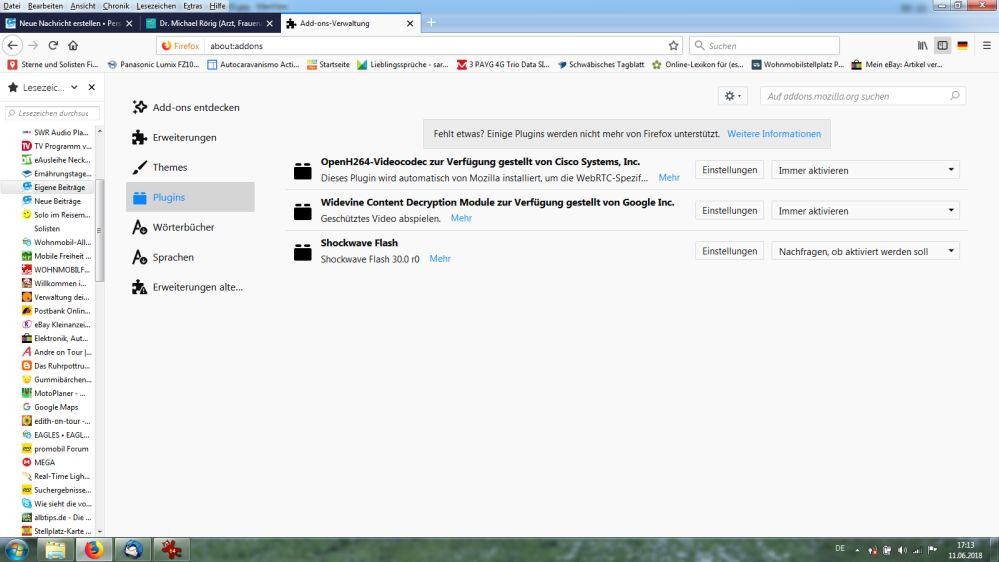Open OpenH264 activation dropdown
Screen dimensions: 999x562
pyautogui.click(x=865, y=170)
